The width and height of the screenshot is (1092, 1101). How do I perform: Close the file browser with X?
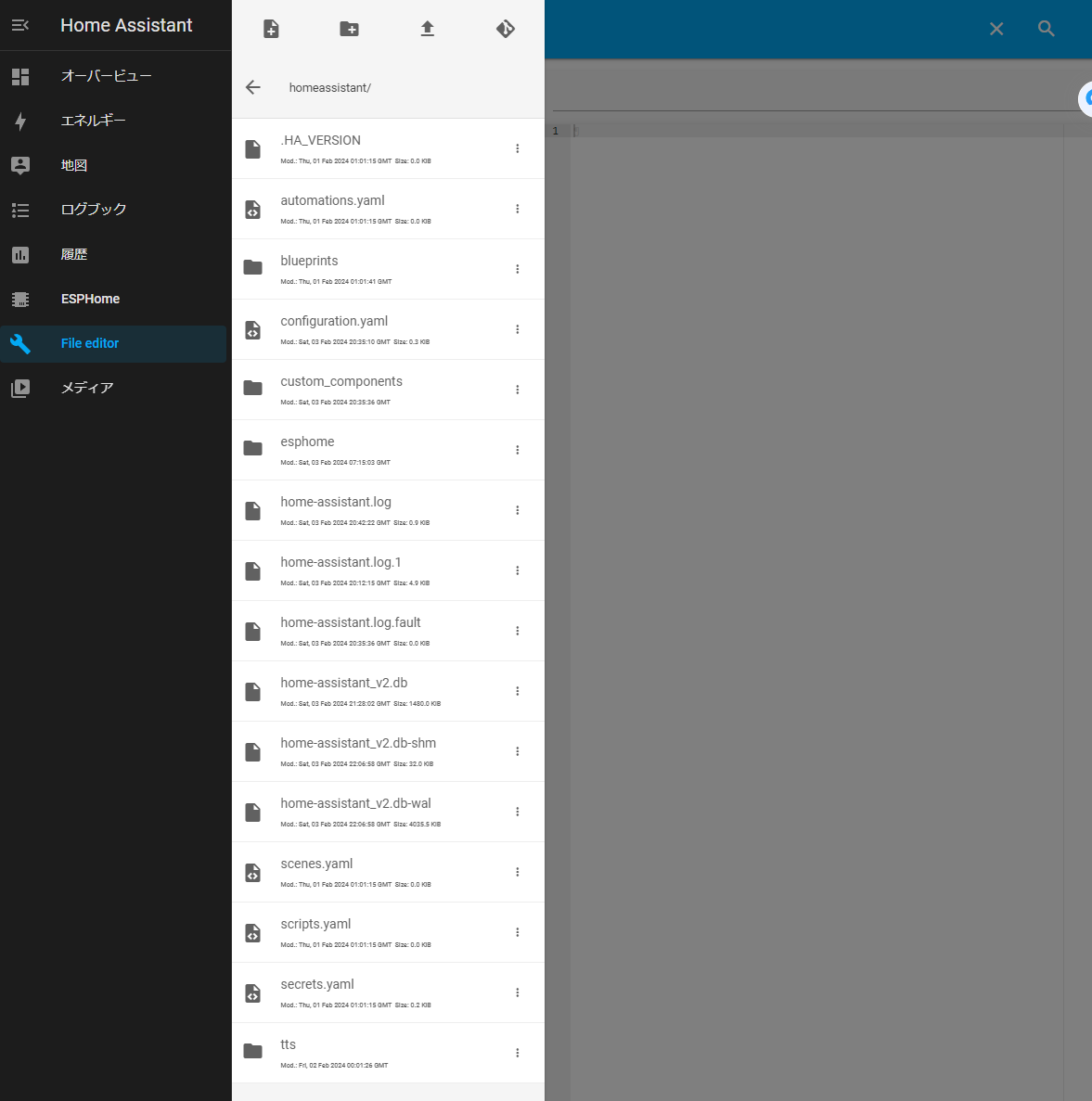pyautogui.click(x=996, y=29)
